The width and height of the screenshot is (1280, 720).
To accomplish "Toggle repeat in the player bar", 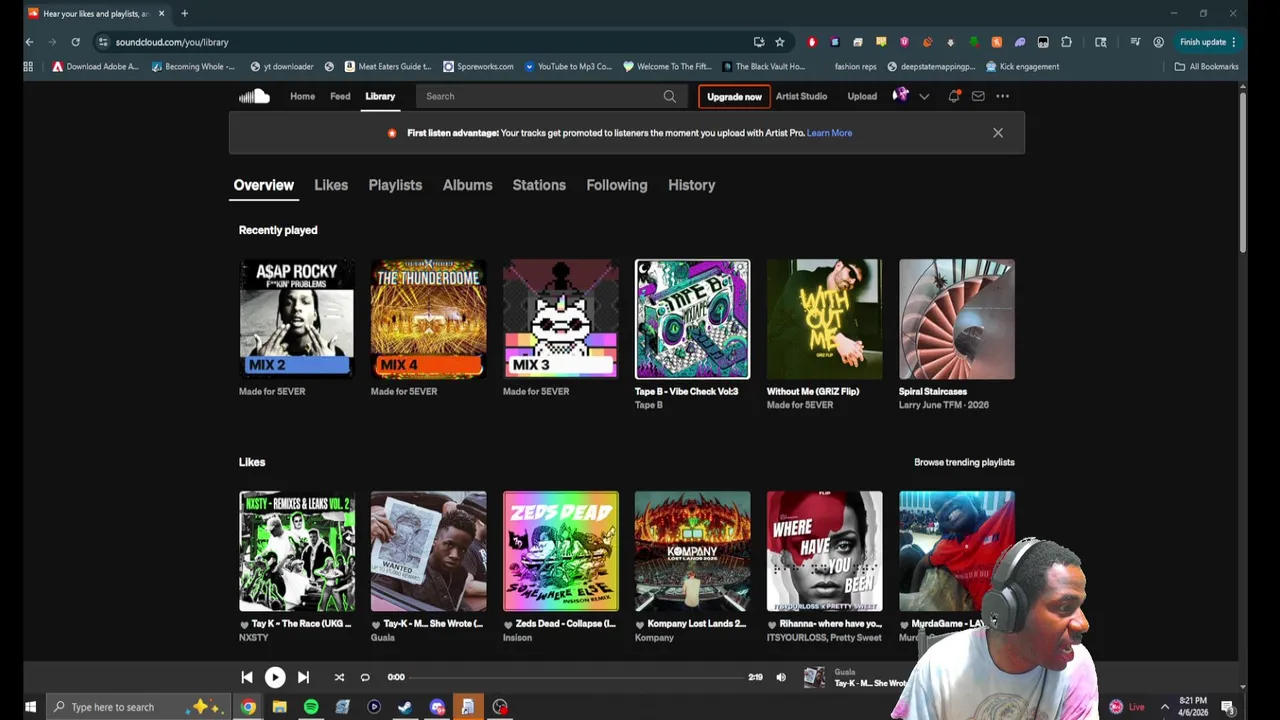I will pyautogui.click(x=365, y=677).
